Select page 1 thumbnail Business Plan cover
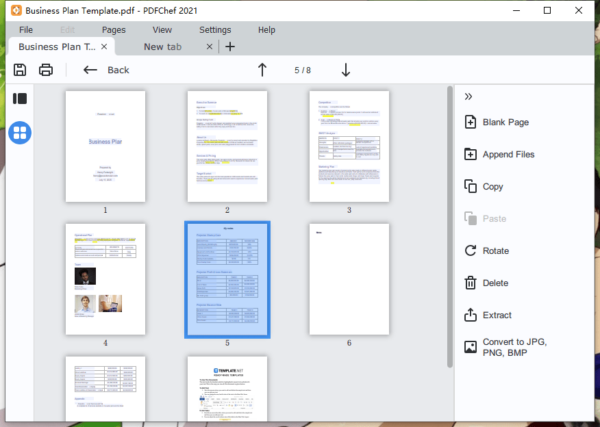This screenshot has height=427, width=600. pyautogui.click(x=105, y=147)
